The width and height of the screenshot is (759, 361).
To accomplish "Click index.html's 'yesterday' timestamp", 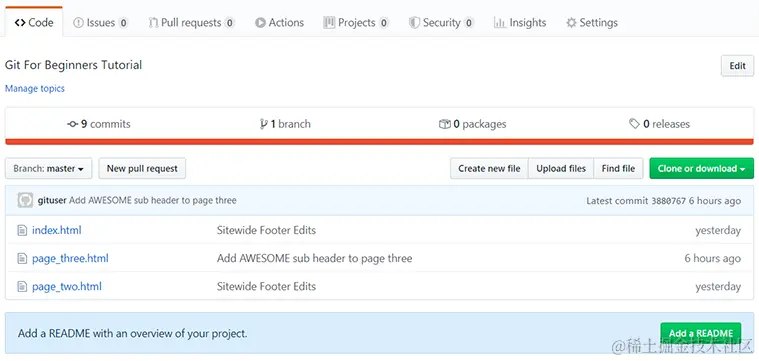I will point(718,230).
